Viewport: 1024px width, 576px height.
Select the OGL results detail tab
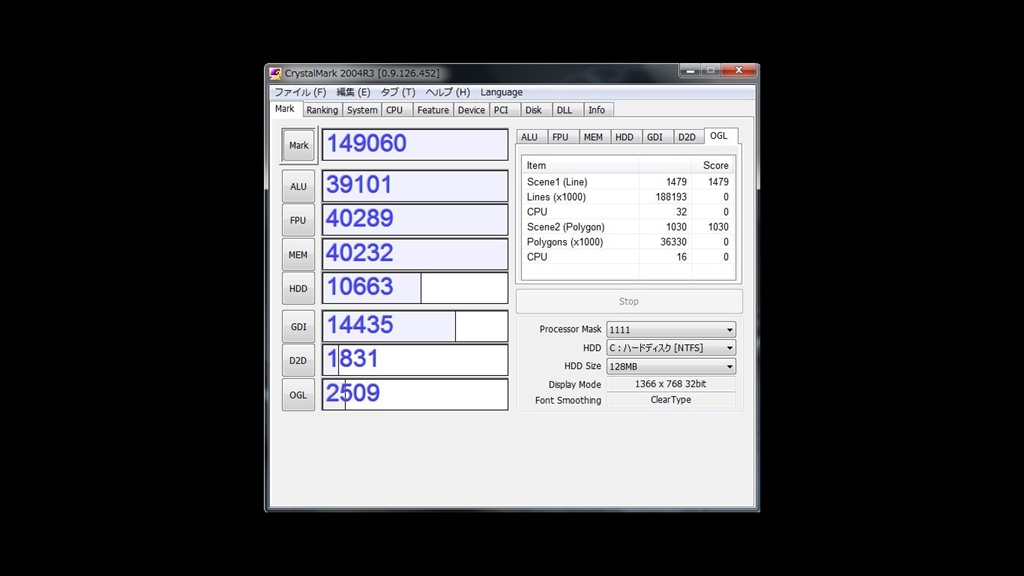click(x=719, y=136)
